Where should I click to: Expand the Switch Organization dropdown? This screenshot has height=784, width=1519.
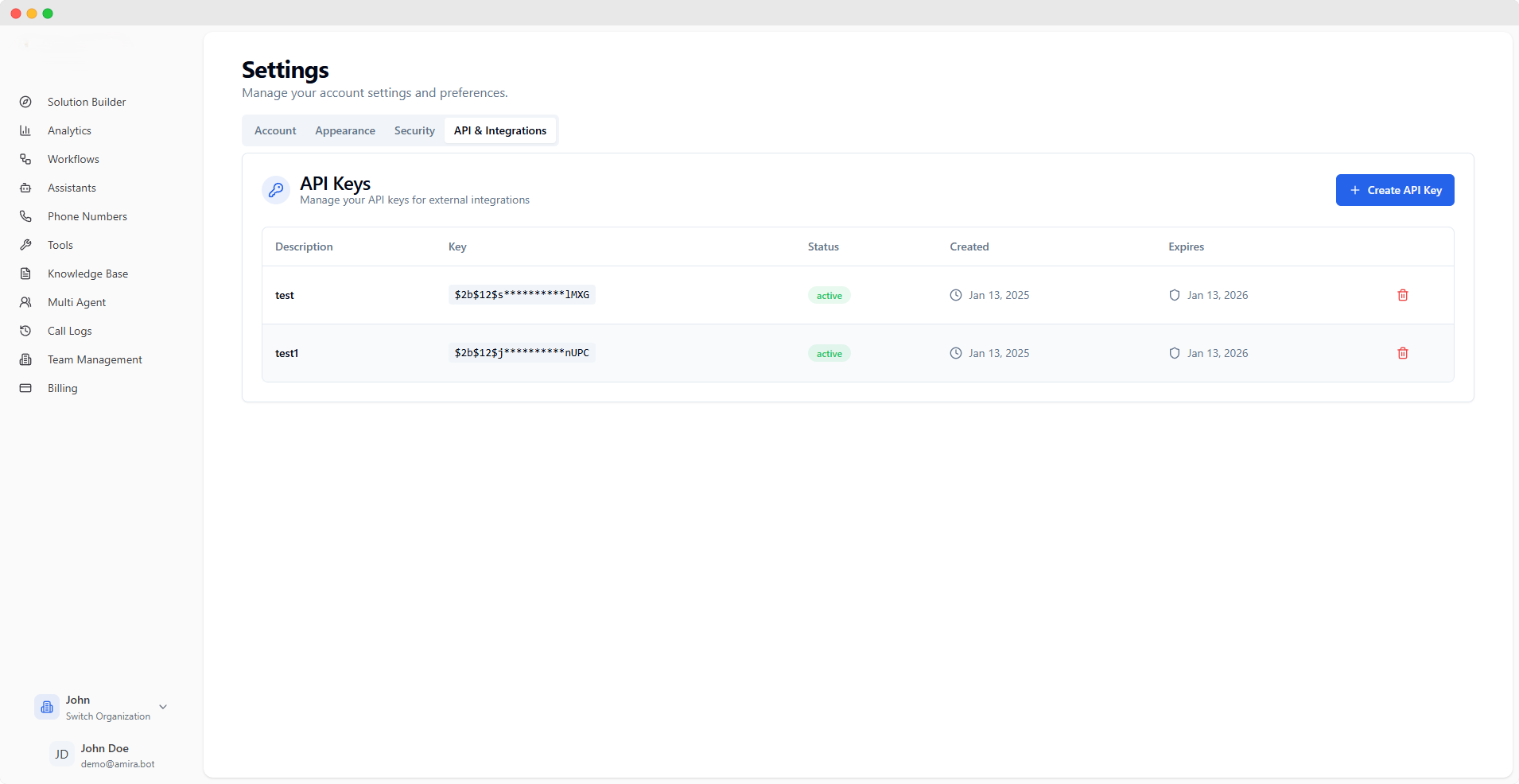(107, 716)
